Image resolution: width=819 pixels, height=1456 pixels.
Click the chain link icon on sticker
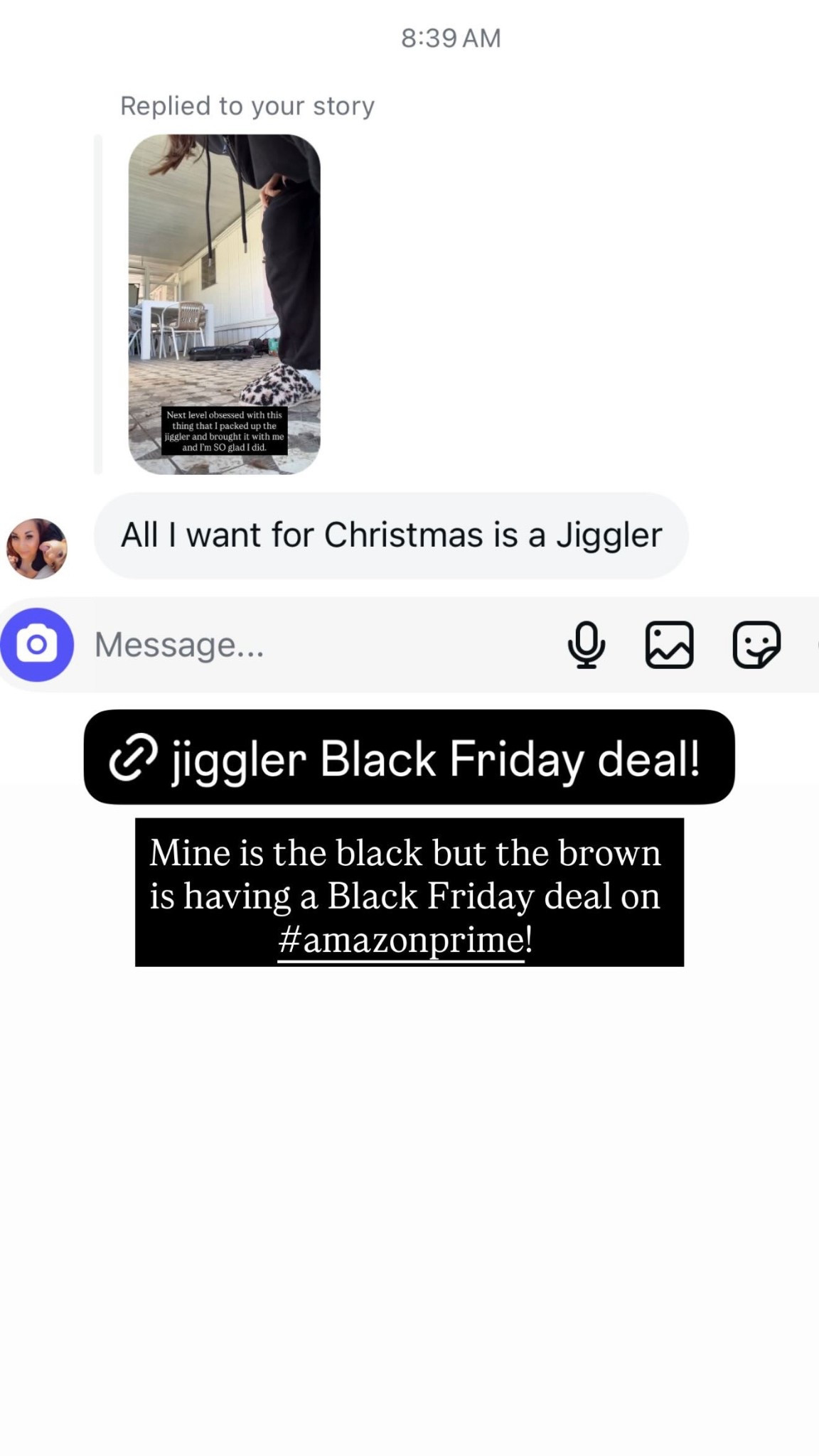(x=133, y=757)
